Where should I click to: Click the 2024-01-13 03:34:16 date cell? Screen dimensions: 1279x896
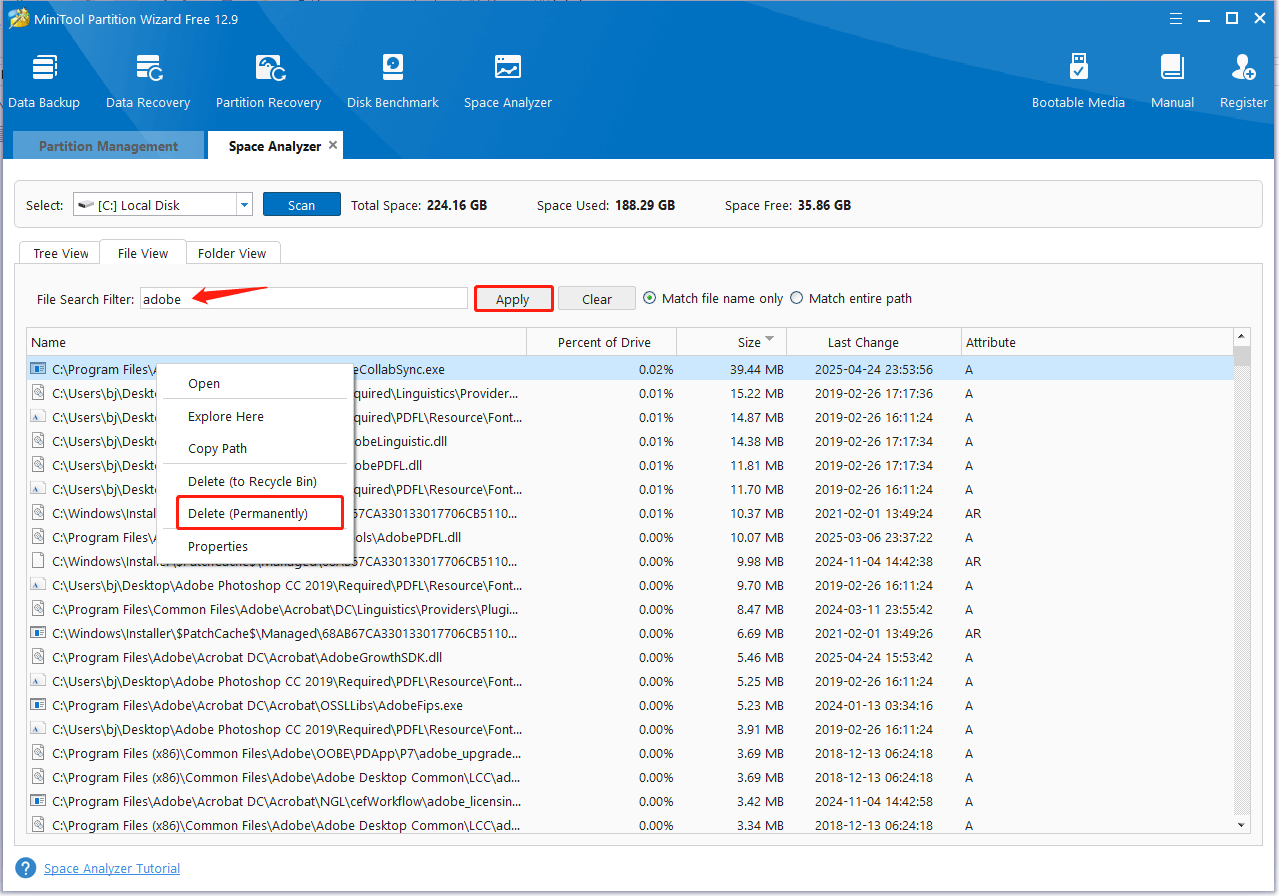[873, 705]
